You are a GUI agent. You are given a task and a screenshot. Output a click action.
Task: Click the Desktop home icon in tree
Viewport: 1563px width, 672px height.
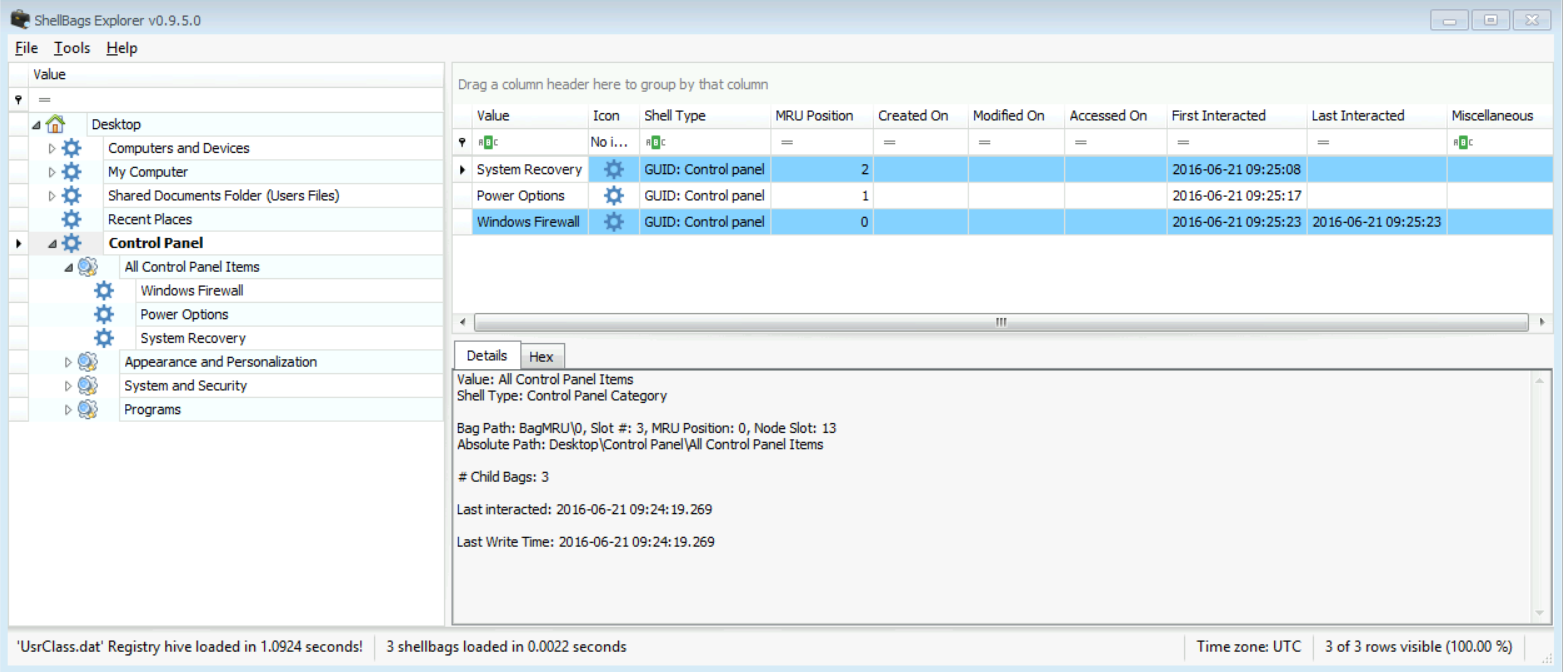click(x=55, y=124)
